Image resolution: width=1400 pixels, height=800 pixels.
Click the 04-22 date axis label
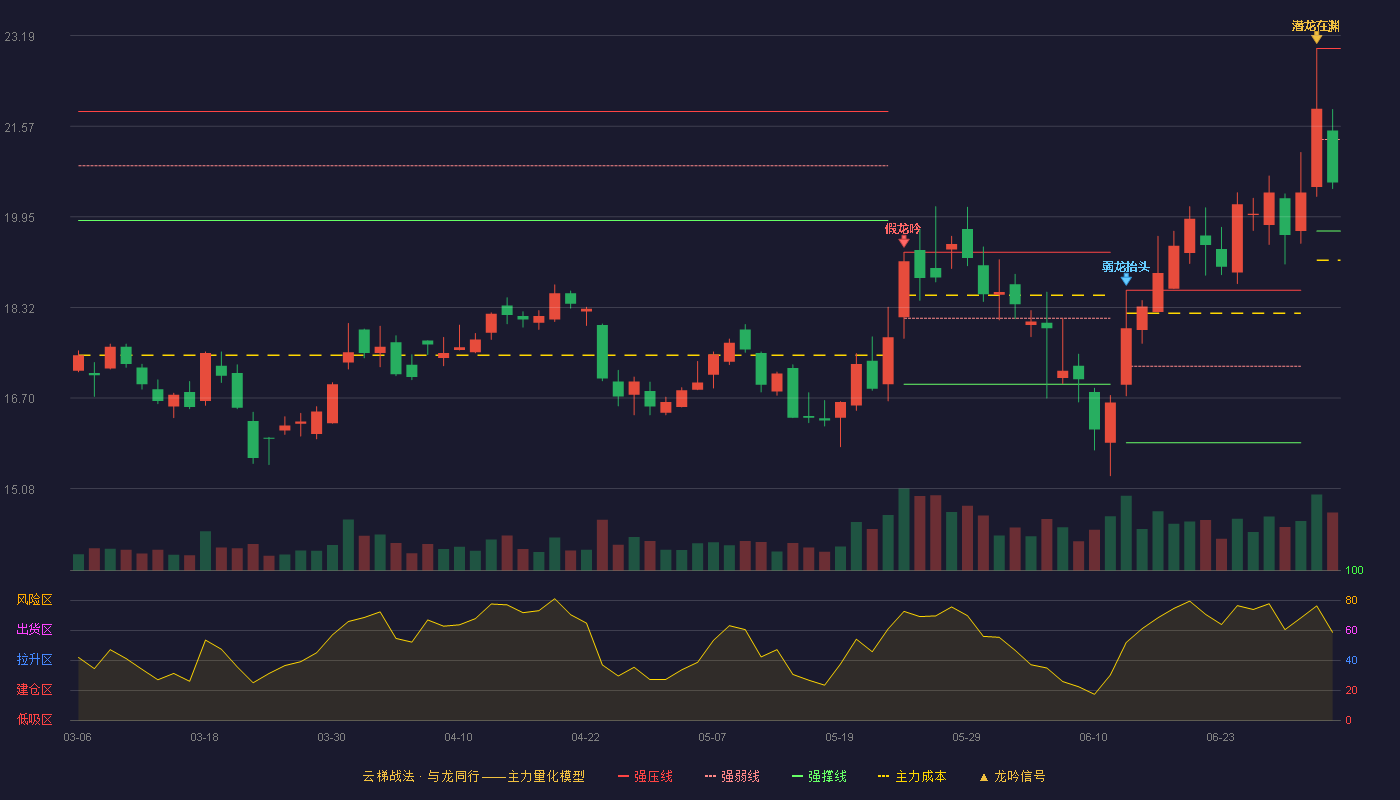click(x=585, y=737)
